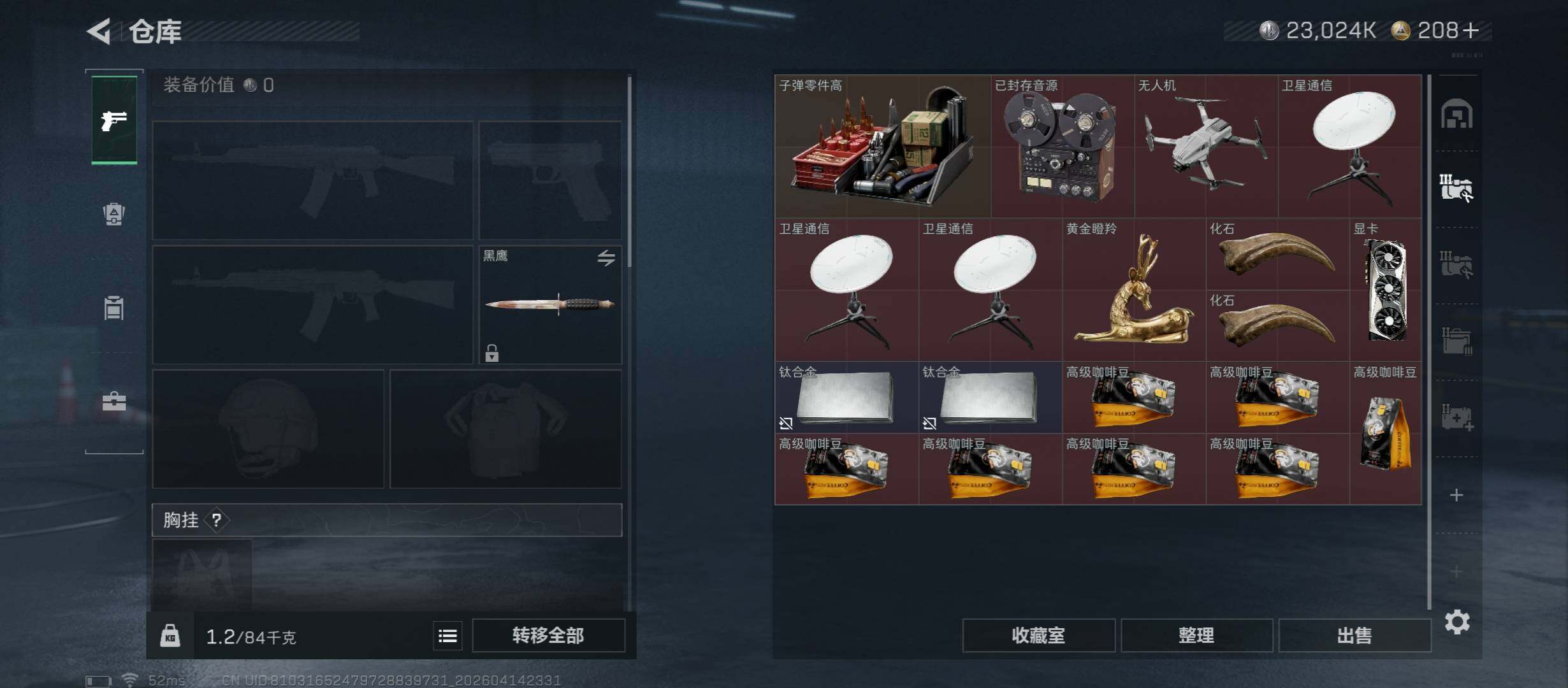1568x688 pixels.
Task: Go back with the arrow beside 仓库
Action: click(100, 31)
